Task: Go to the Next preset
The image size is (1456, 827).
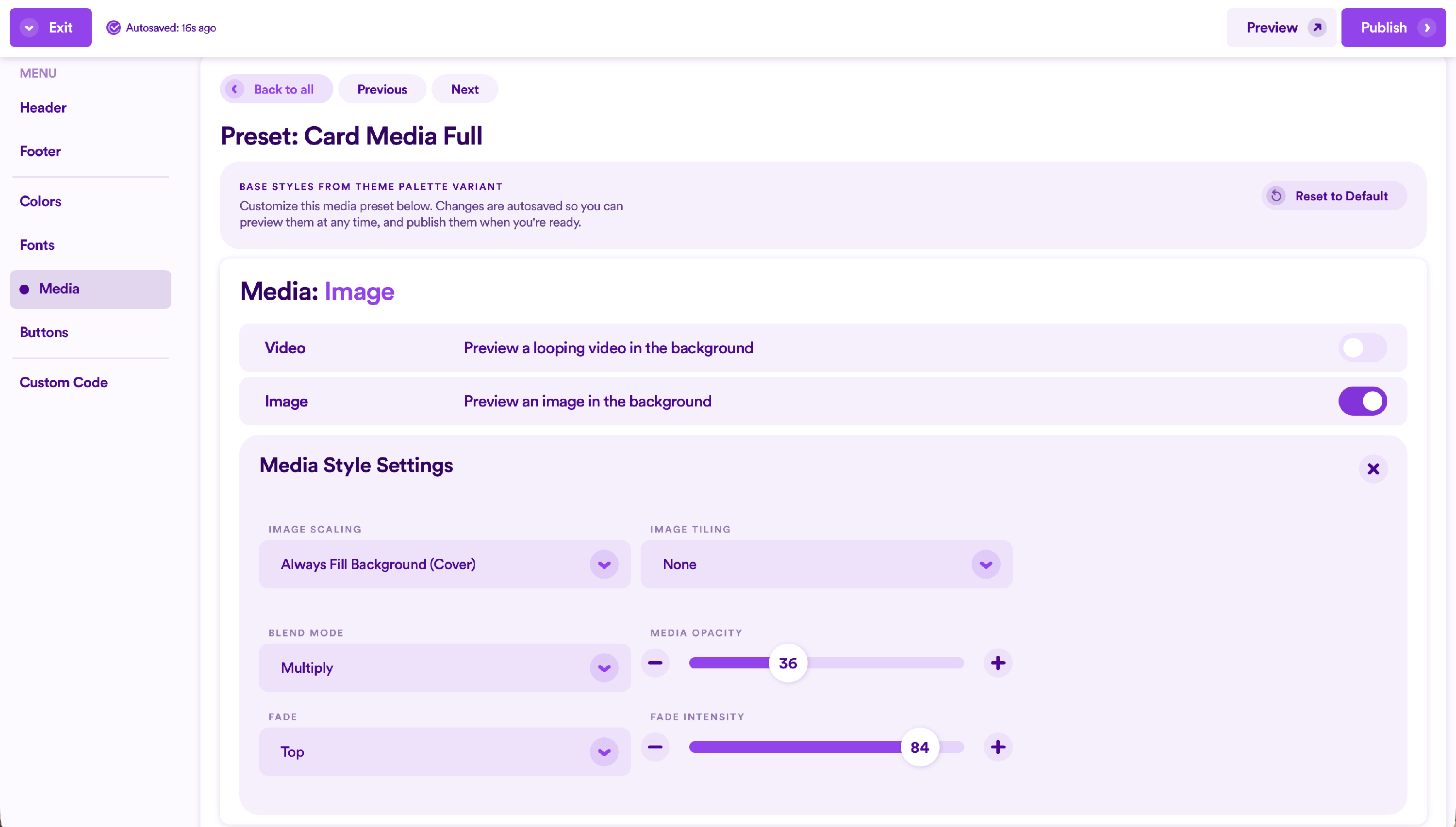Action: click(464, 89)
